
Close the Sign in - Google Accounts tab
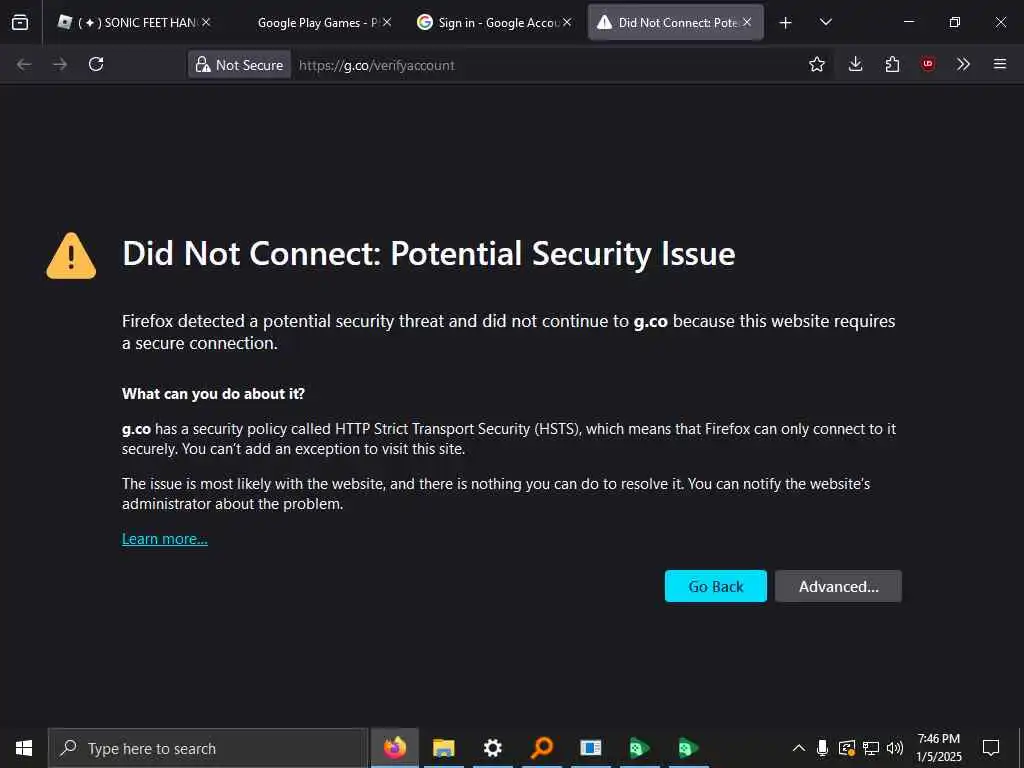coord(567,22)
